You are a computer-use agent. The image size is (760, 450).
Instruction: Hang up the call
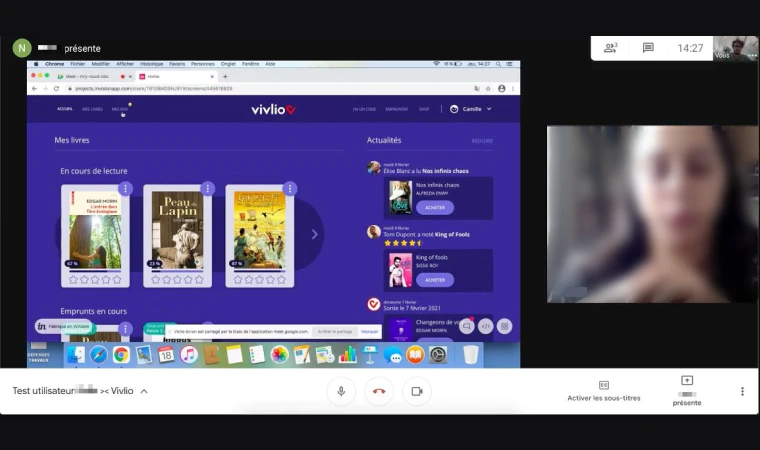coord(379,391)
